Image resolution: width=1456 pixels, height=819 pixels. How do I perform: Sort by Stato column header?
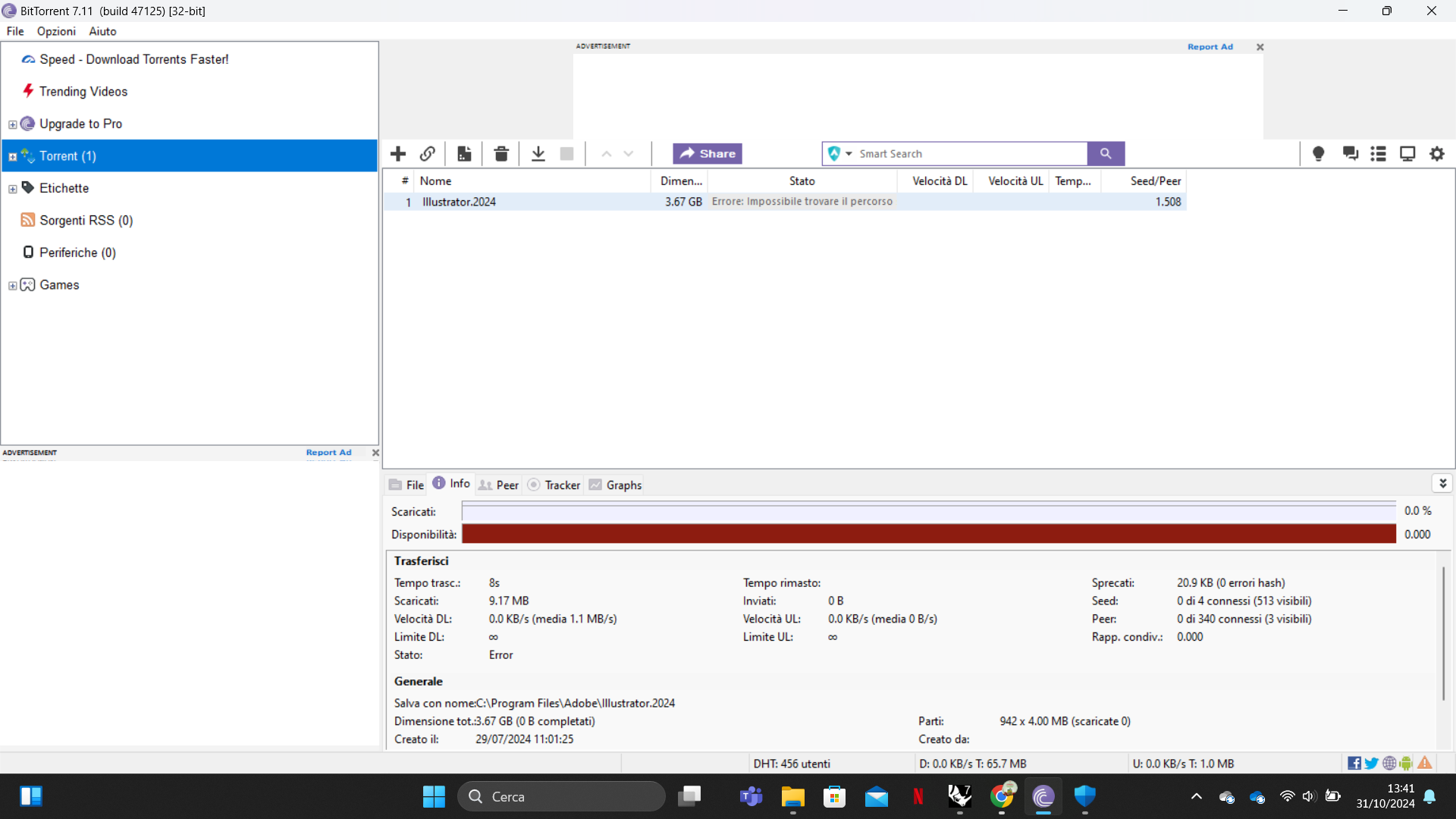802,181
